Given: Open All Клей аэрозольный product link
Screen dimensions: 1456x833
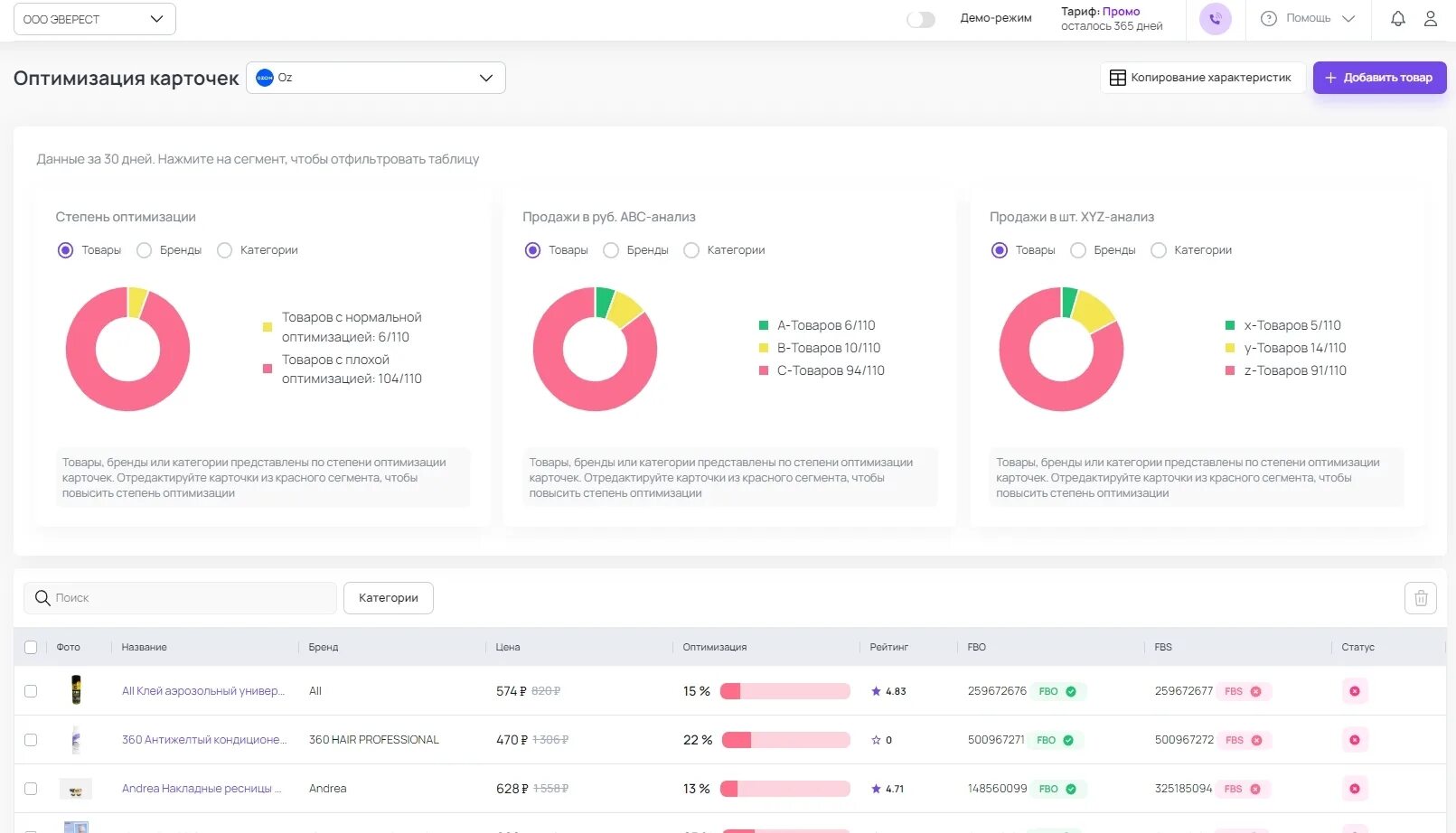Looking at the screenshot, I should (x=203, y=691).
